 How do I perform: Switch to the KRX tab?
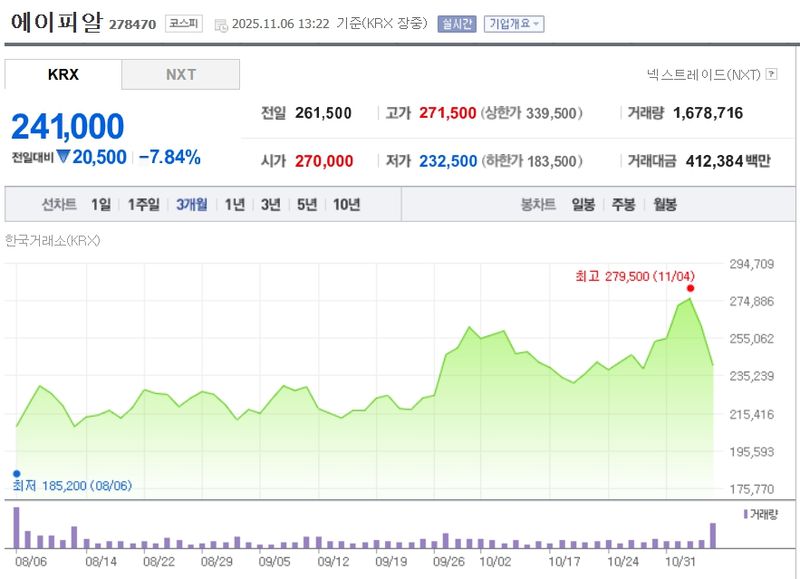(x=63, y=74)
